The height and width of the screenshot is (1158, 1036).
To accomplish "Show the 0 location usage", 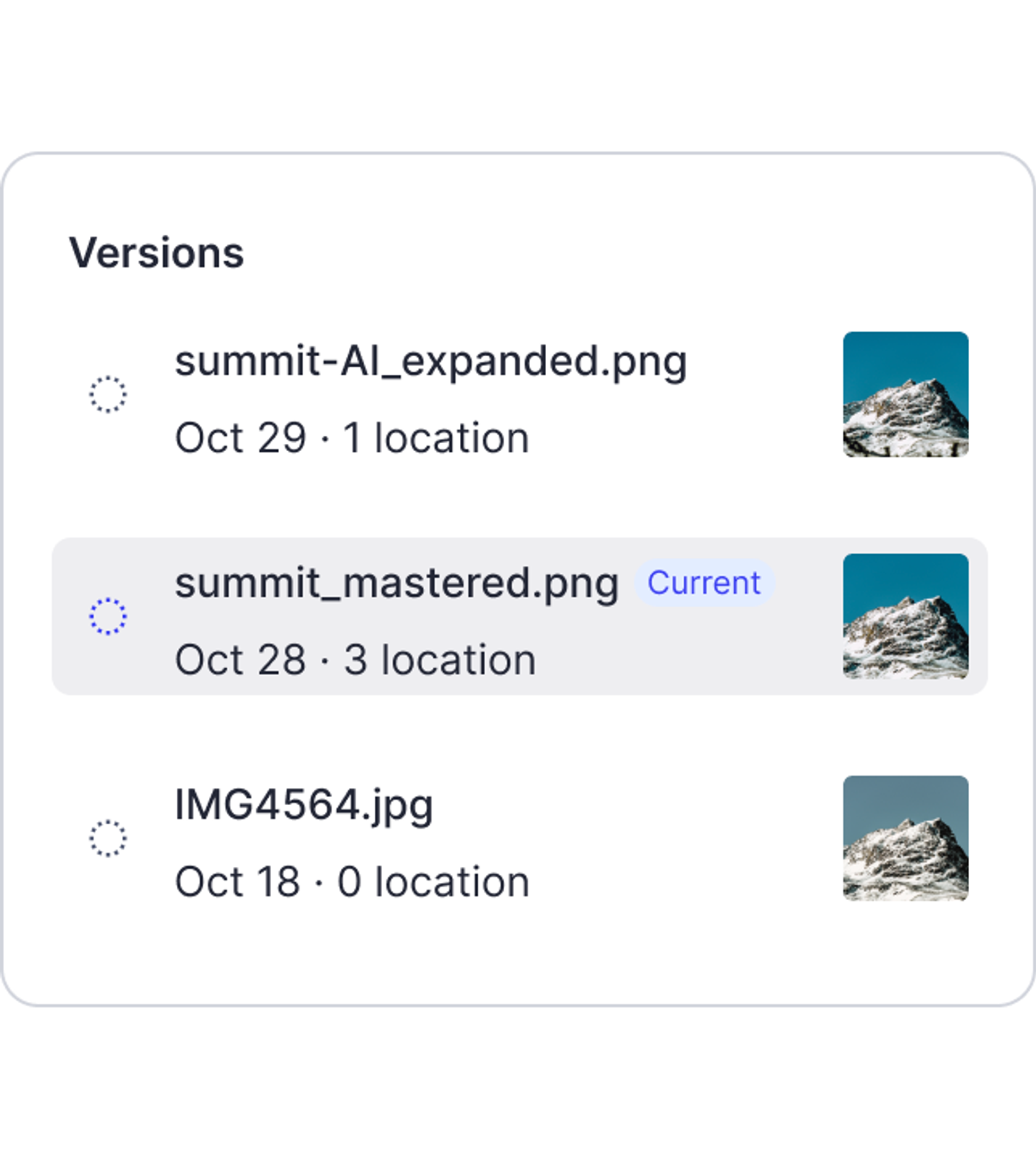I will 433,882.
